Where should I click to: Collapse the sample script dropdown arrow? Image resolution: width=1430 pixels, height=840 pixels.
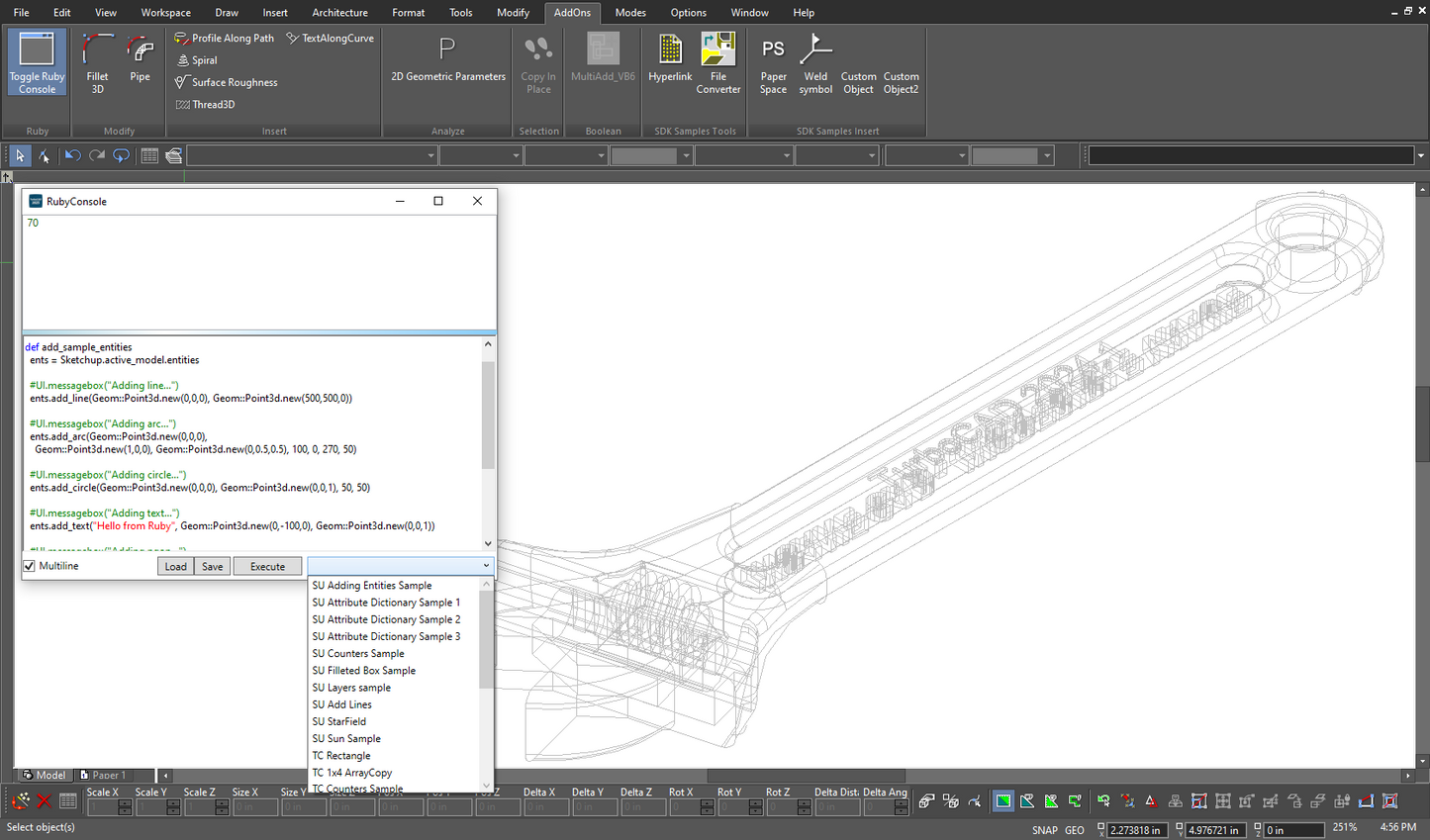[x=485, y=565]
